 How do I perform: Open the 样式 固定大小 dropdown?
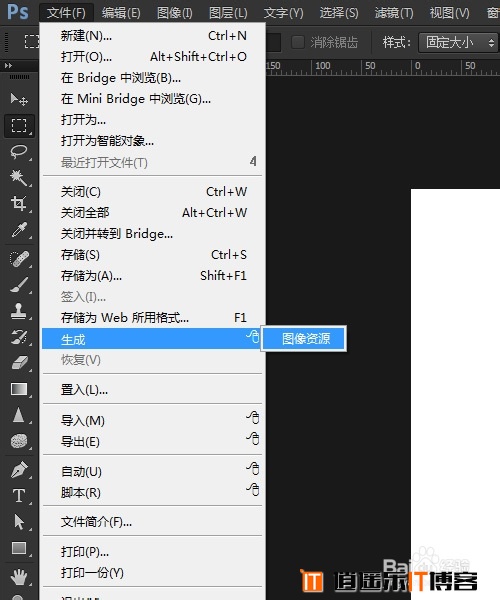coord(459,42)
